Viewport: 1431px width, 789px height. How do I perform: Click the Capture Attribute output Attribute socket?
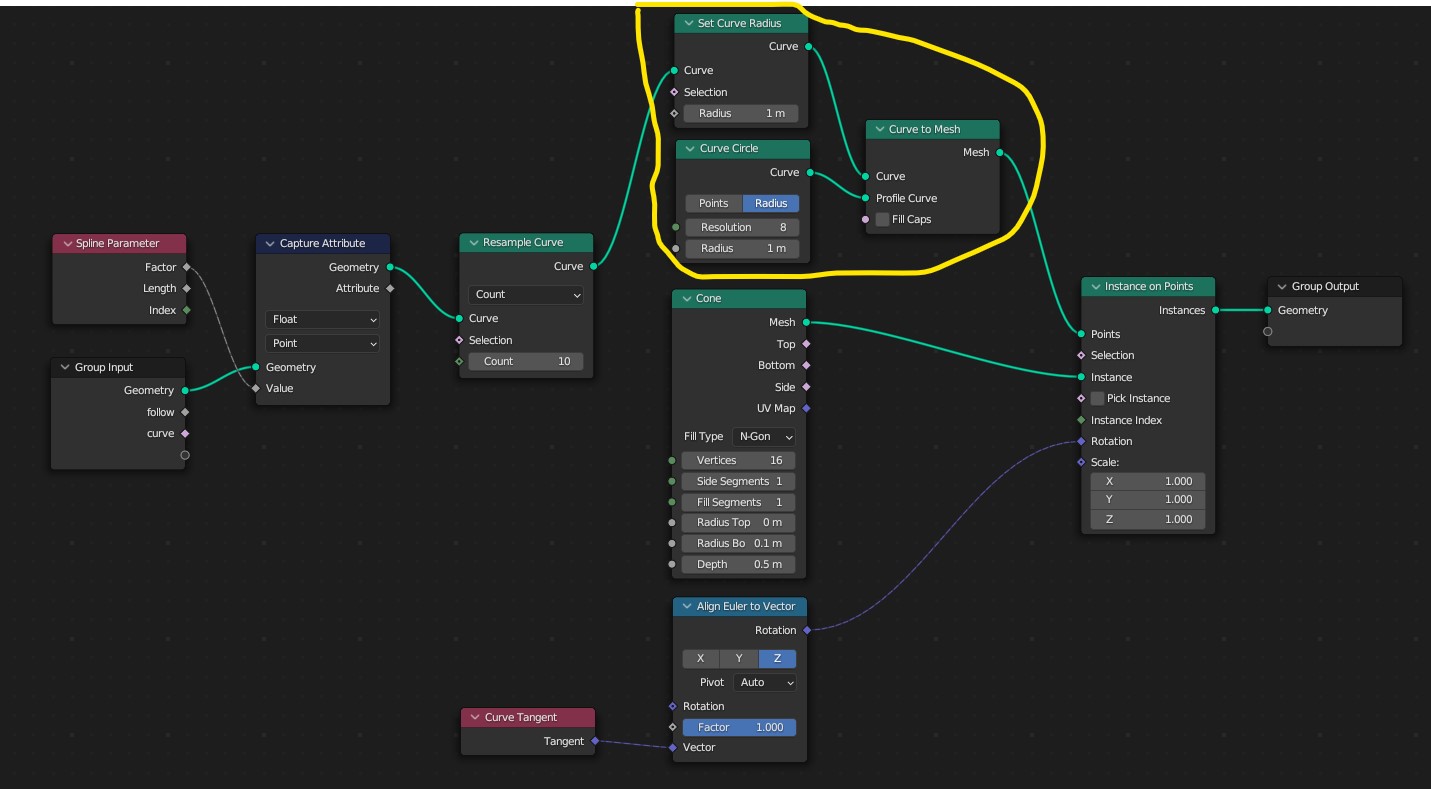[390, 288]
